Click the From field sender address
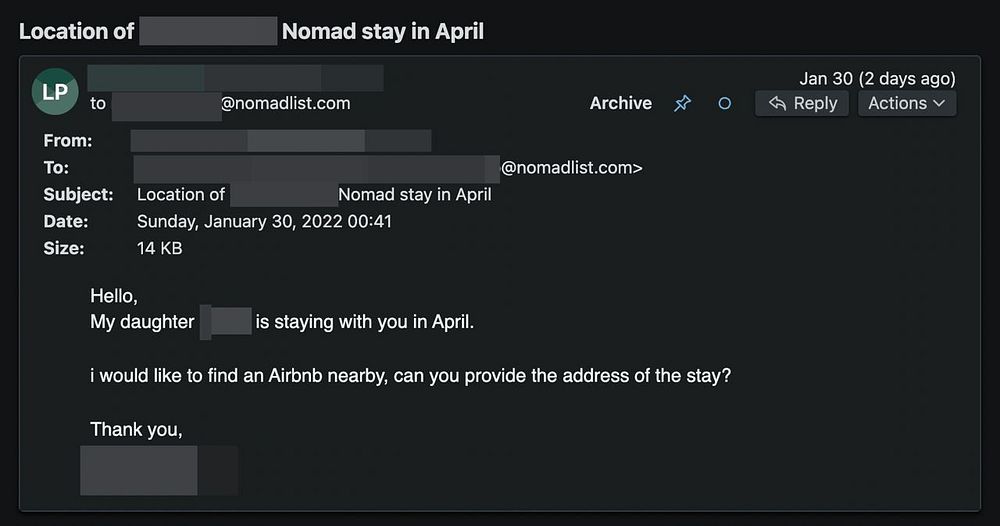 click(x=281, y=141)
